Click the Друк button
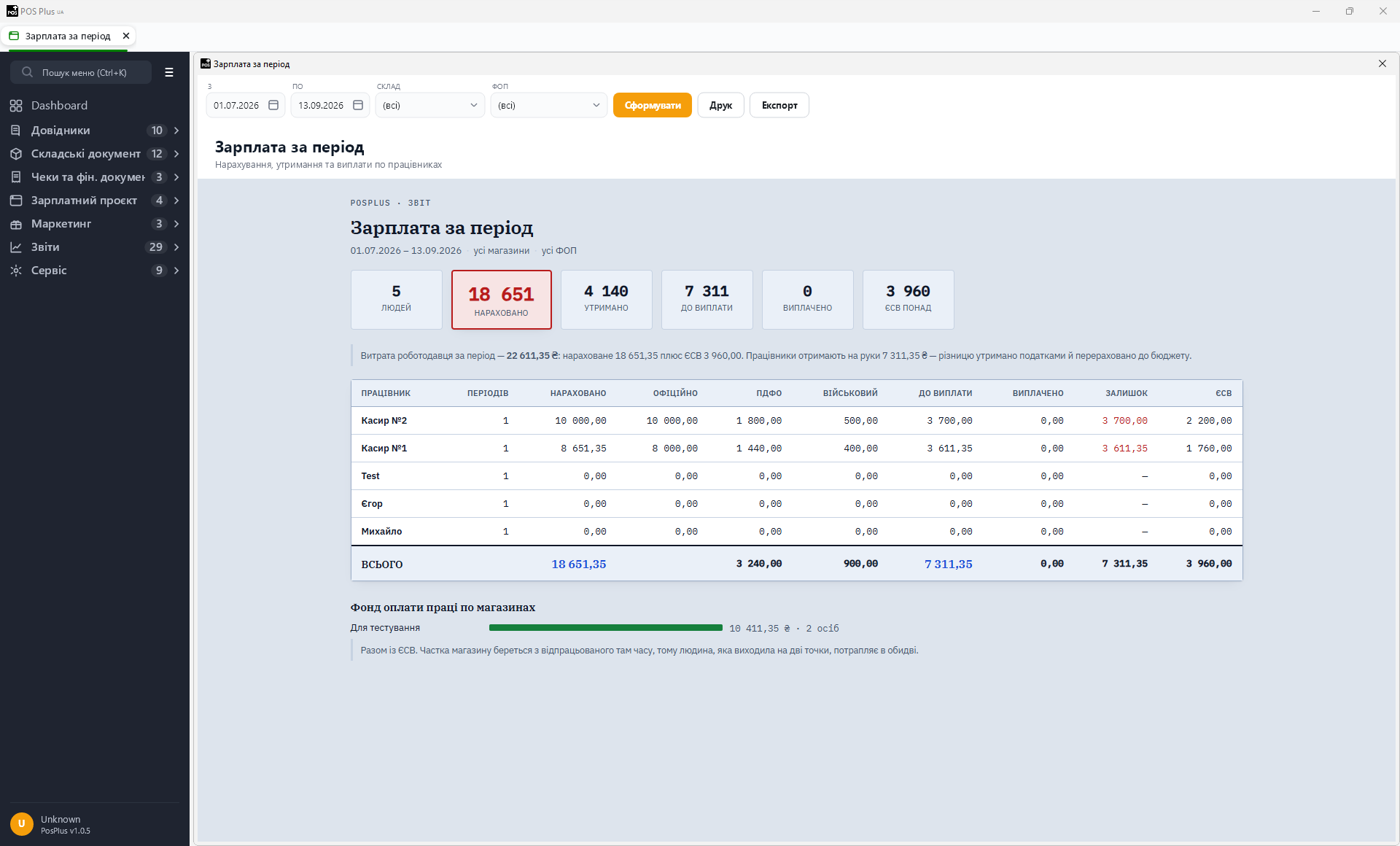 720,105
